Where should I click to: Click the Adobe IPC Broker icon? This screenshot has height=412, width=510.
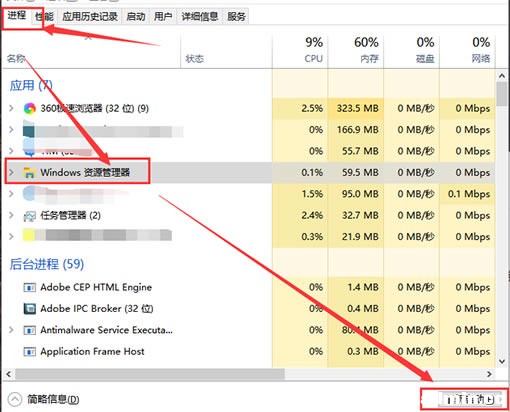[x=29, y=309]
